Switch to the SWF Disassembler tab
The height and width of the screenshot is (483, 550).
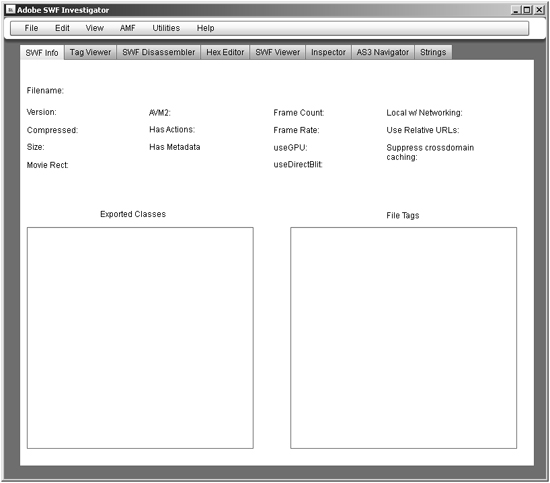pyautogui.click(x=159, y=52)
